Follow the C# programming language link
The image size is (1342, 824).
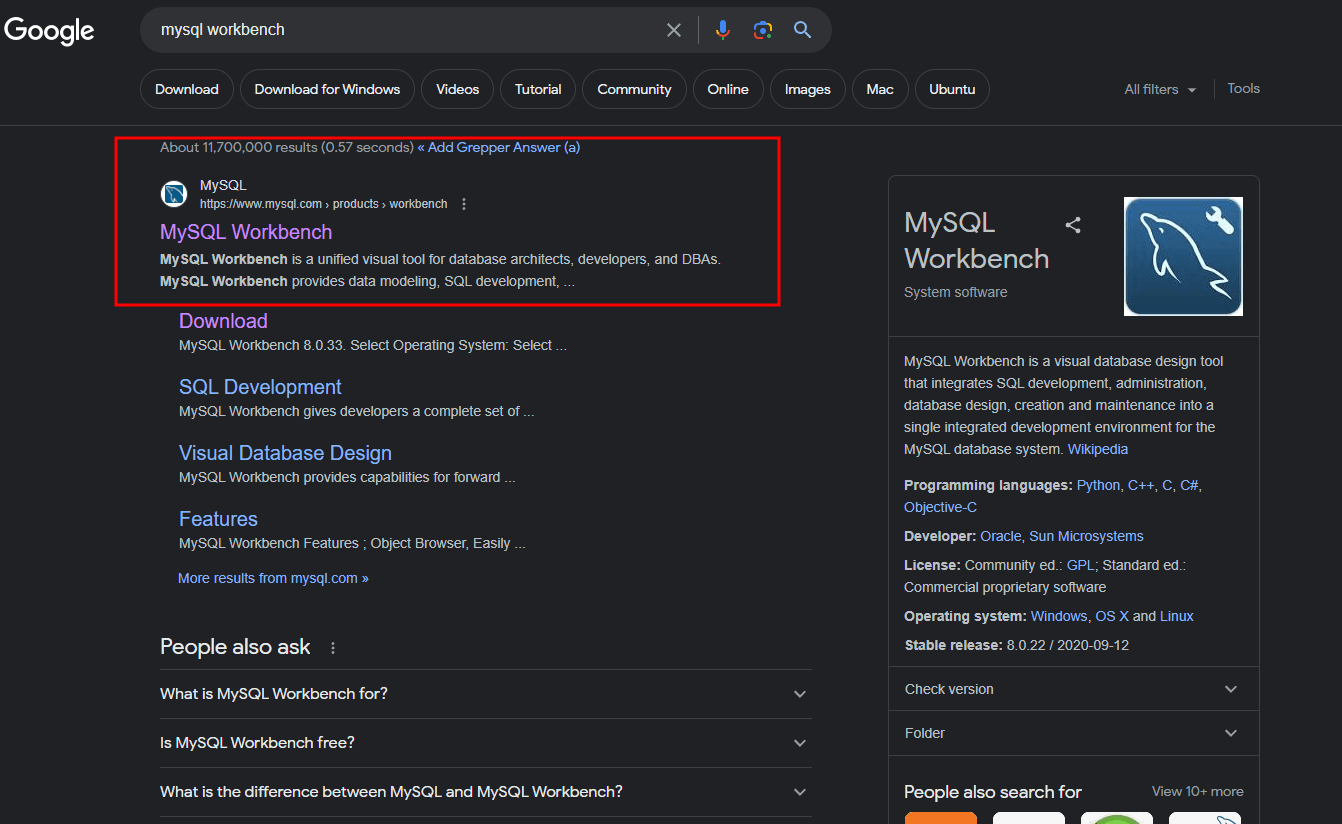pyautogui.click(x=1189, y=485)
